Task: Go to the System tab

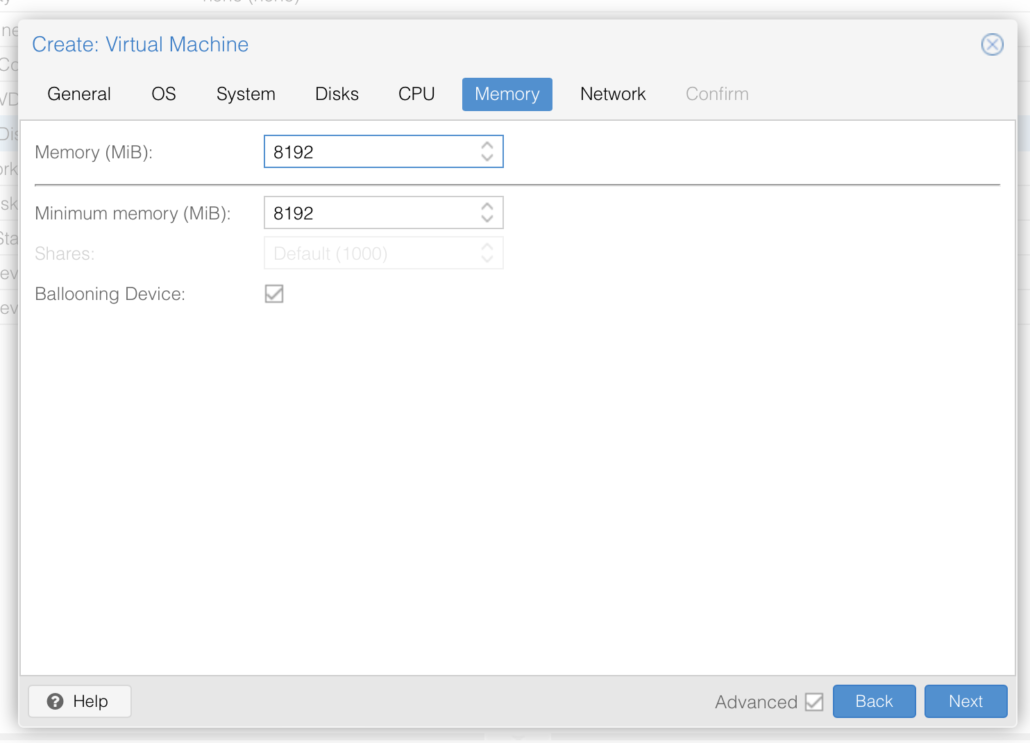Action: click(245, 94)
